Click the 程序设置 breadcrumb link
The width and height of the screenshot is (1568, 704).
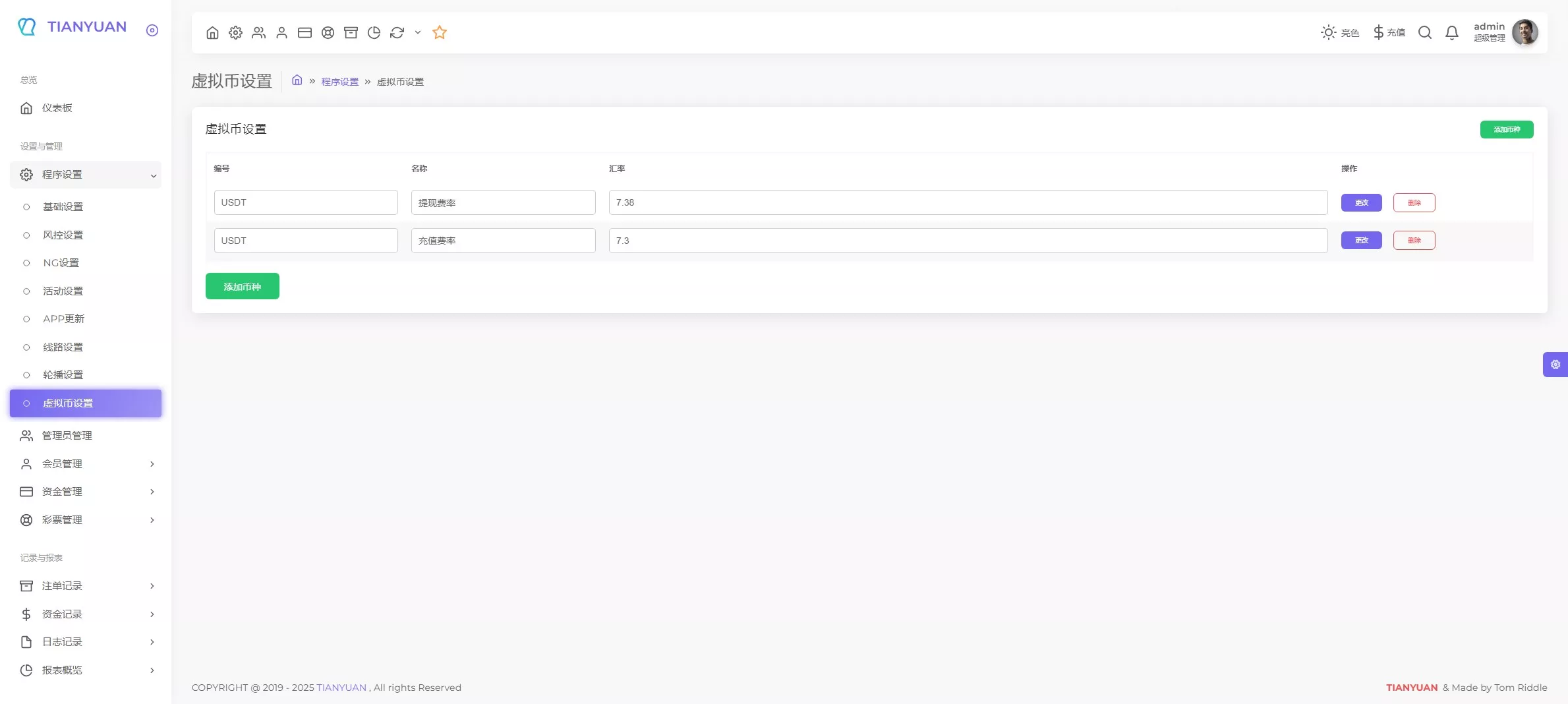339,82
